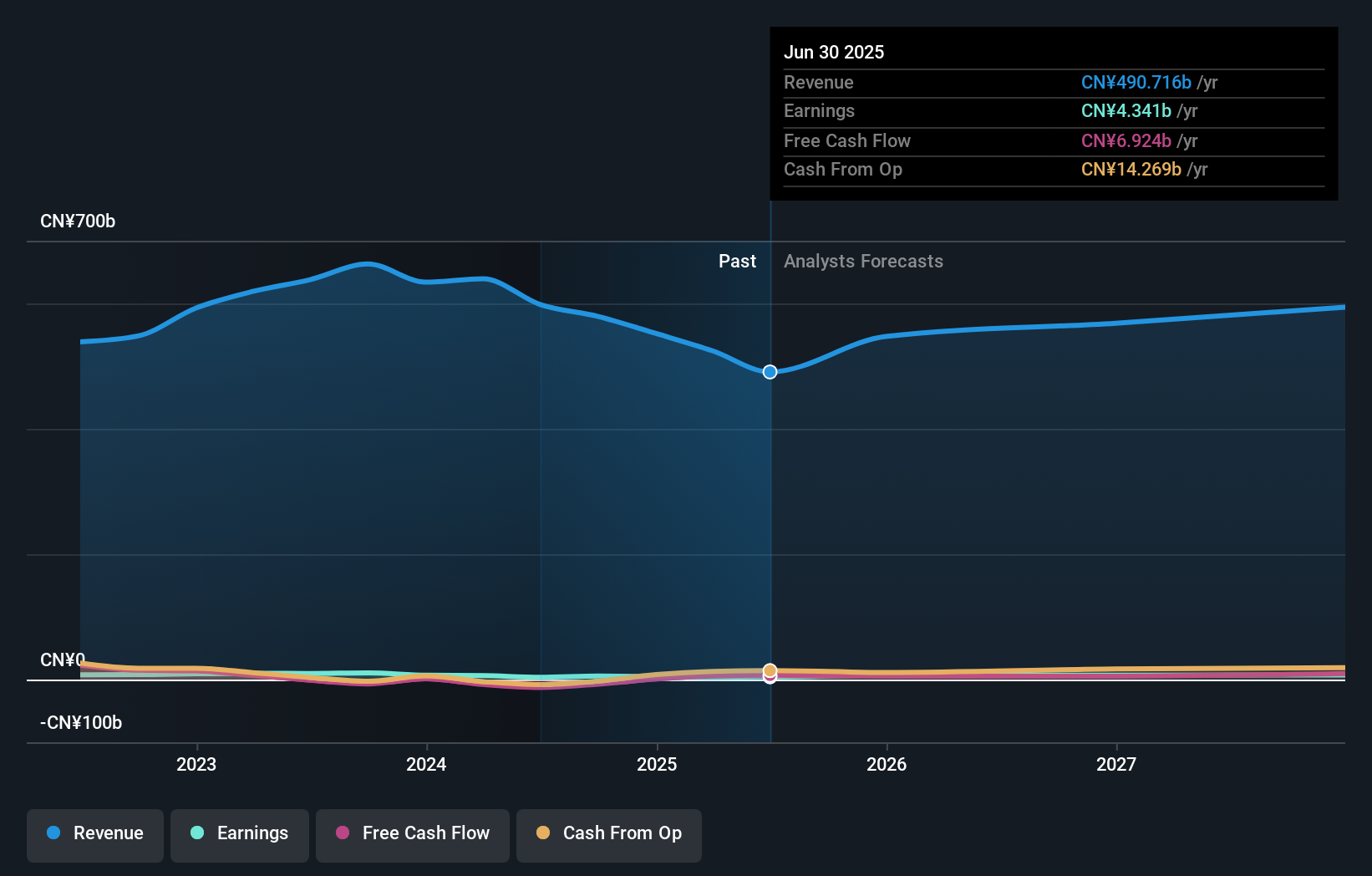Open the Jun 30 2025 tooltip header
The height and width of the screenshot is (876, 1372).
tap(834, 52)
